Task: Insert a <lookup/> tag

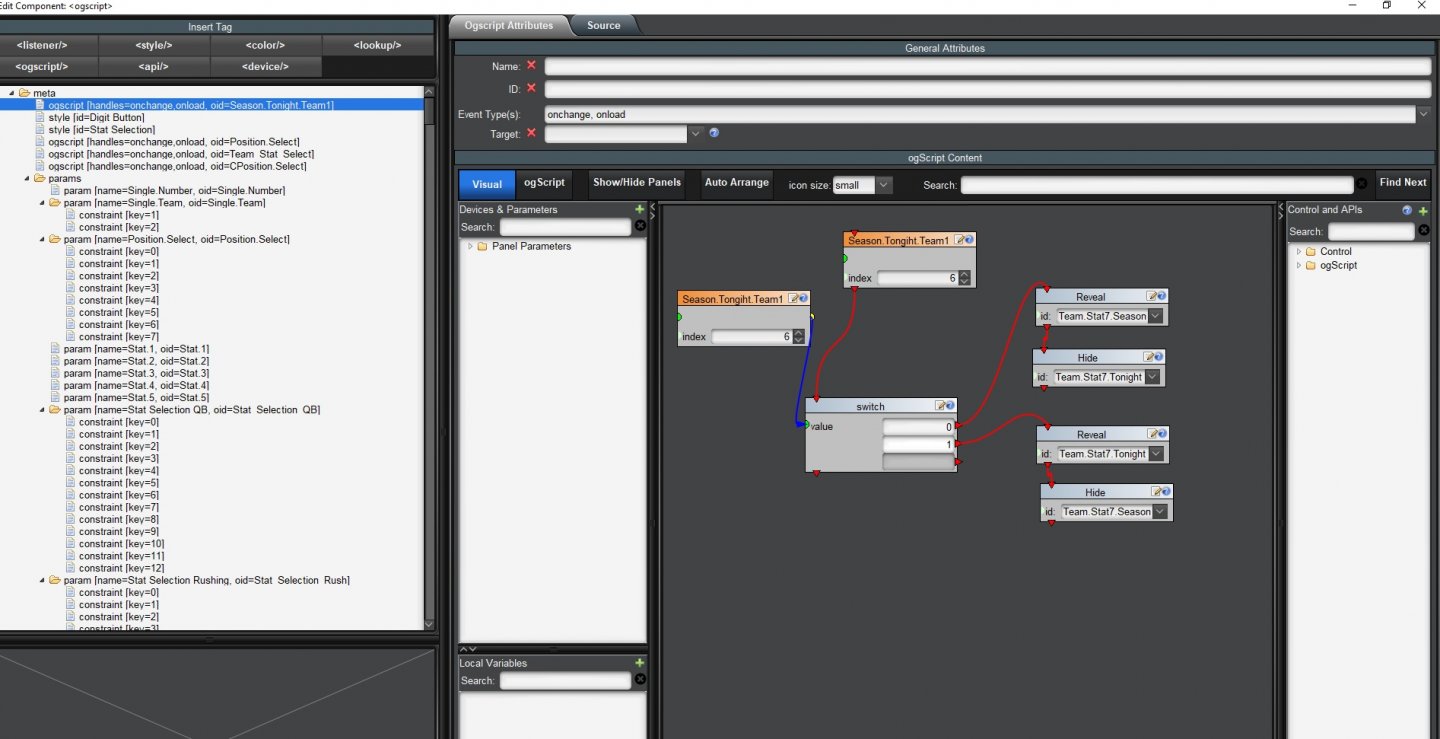Action: [x=378, y=45]
